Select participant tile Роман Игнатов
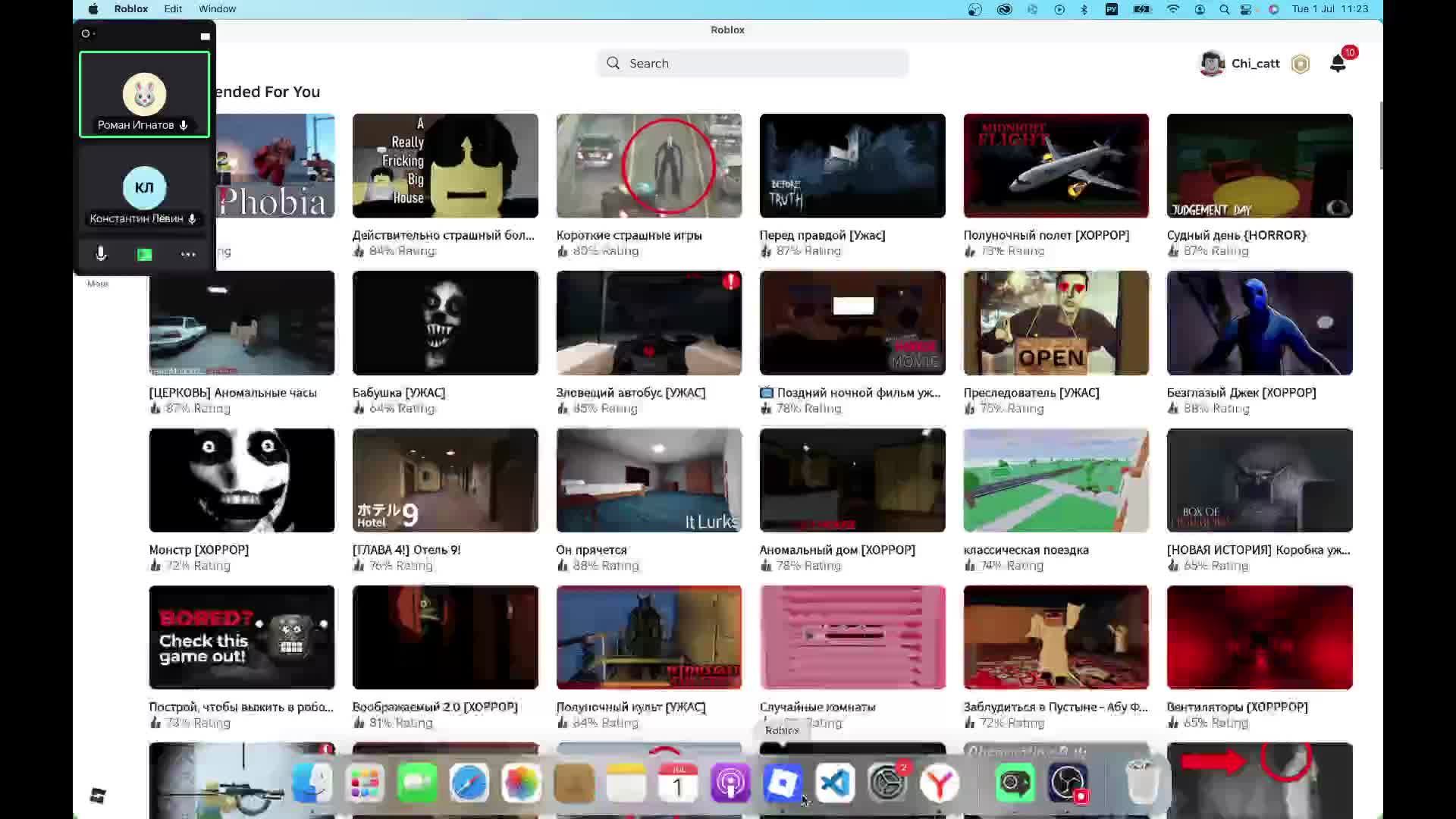Image resolution: width=1456 pixels, height=819 pixels. [x=144, y=95]
